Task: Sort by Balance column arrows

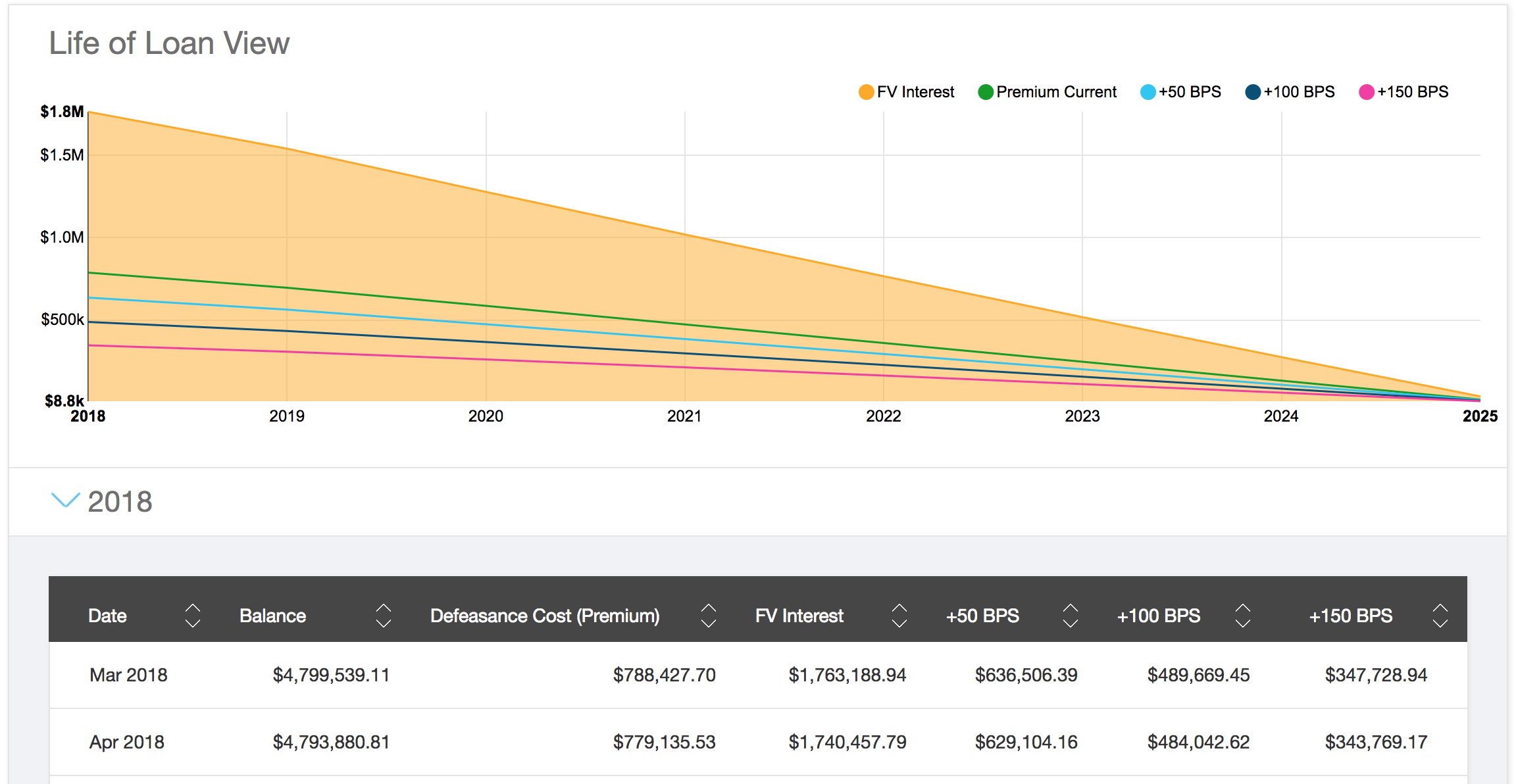Action: 383,616
